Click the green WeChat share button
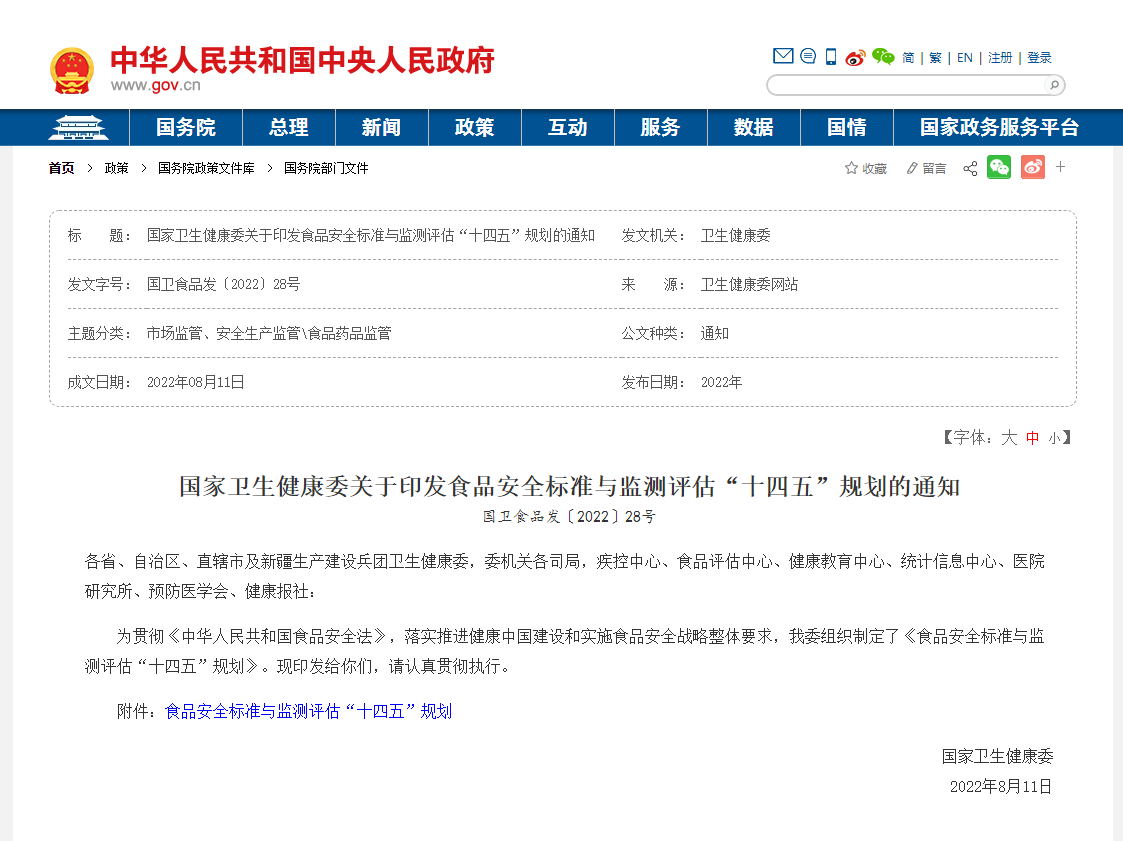This screenshot has height=841, width=1123. click(999, 168)
